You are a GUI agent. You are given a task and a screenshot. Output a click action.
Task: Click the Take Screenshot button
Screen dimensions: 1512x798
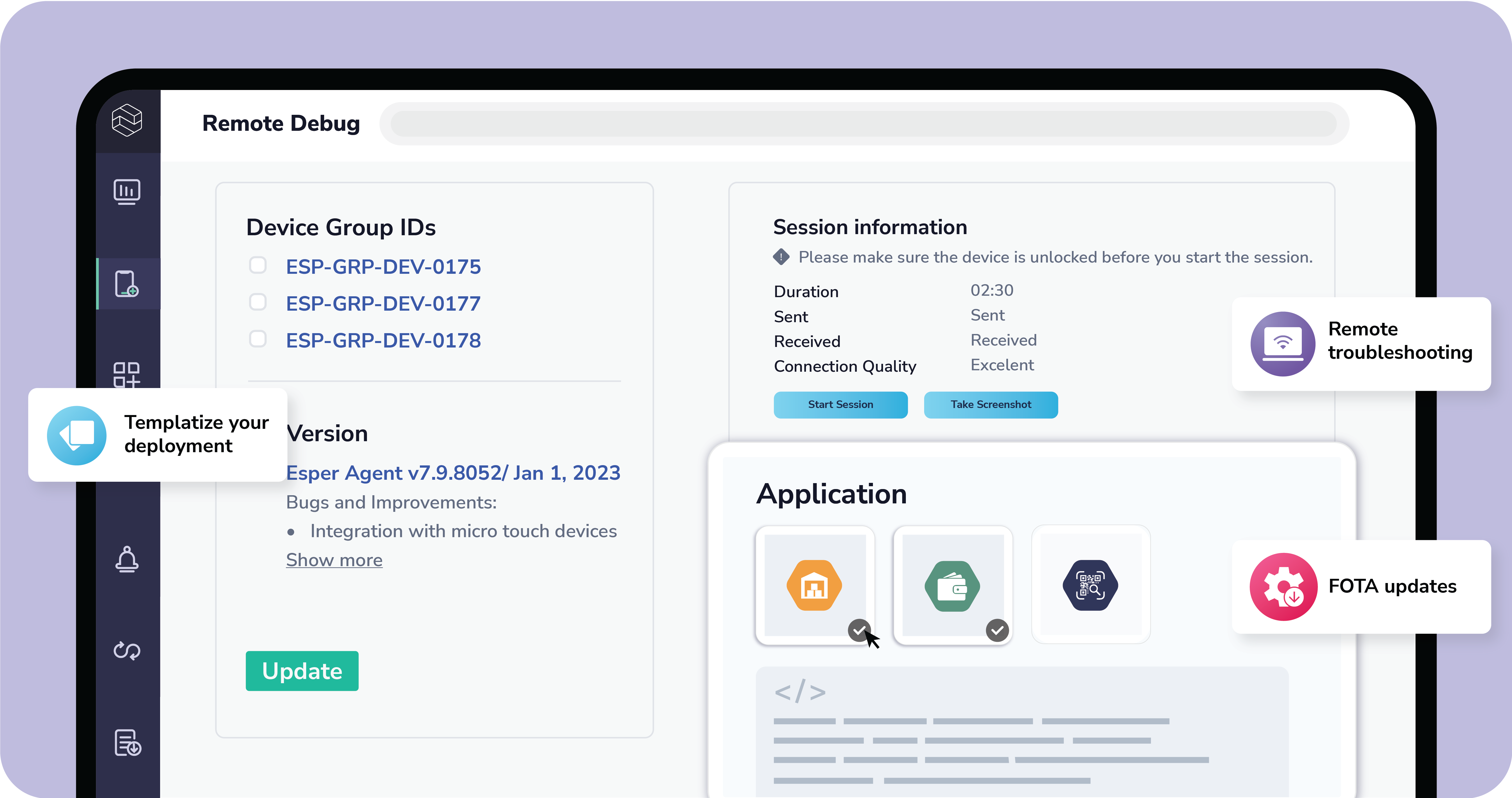coord(991,404)
